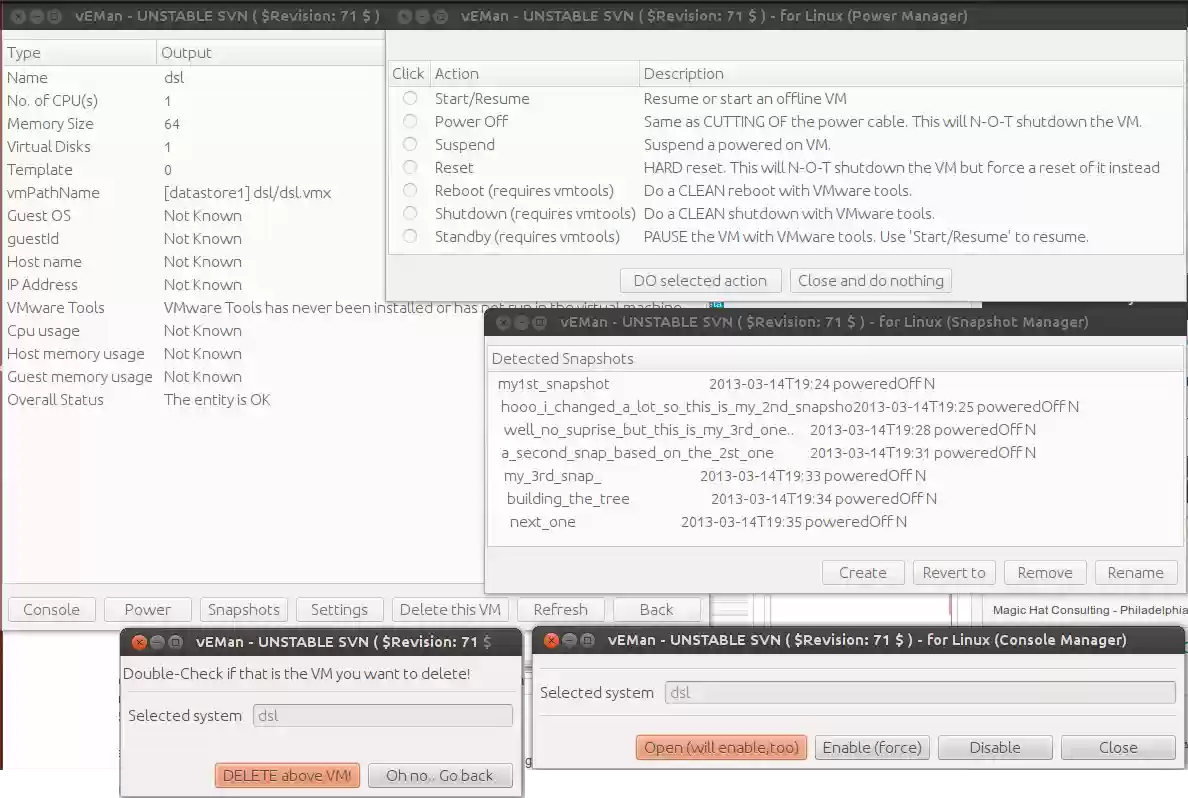This screenshot has height=798, width=1188.
Task: Revert to the selected snapshot
Action: (x=954, y=572)
